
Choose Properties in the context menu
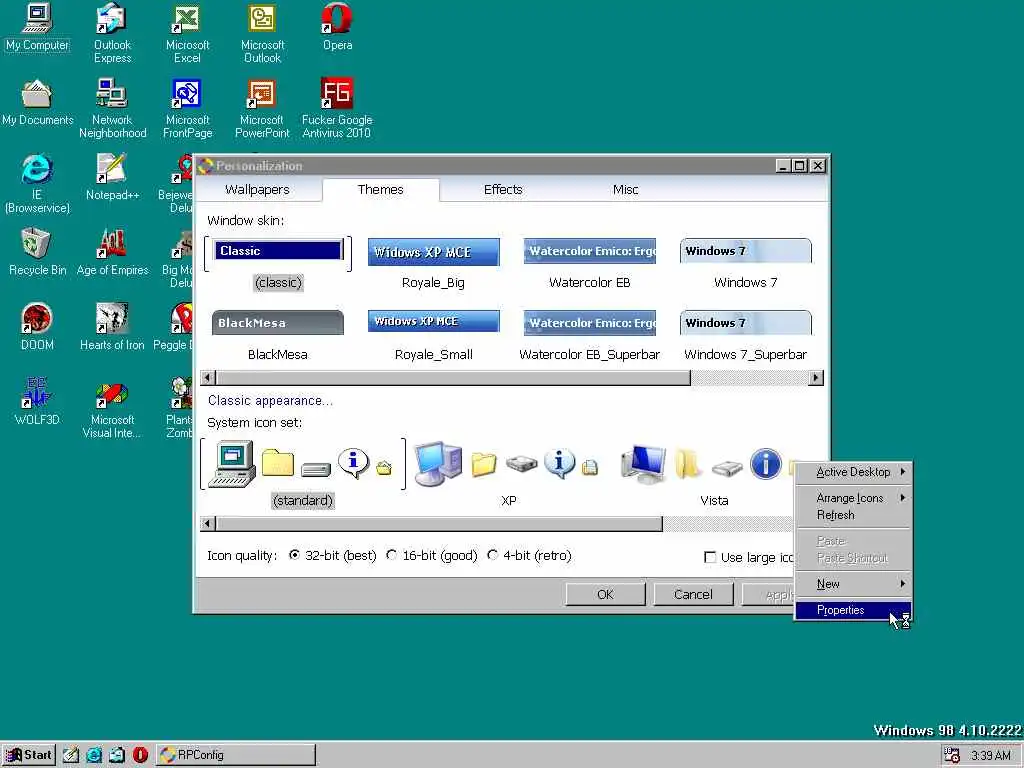[853, 610]
